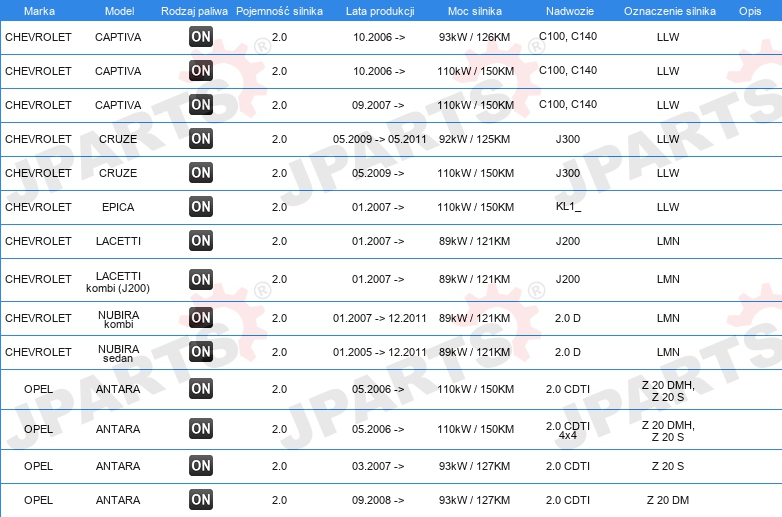Select the LMN engine code in the Nubira sedan row
This screenshot has height=517, width=782.
[668, 352]
